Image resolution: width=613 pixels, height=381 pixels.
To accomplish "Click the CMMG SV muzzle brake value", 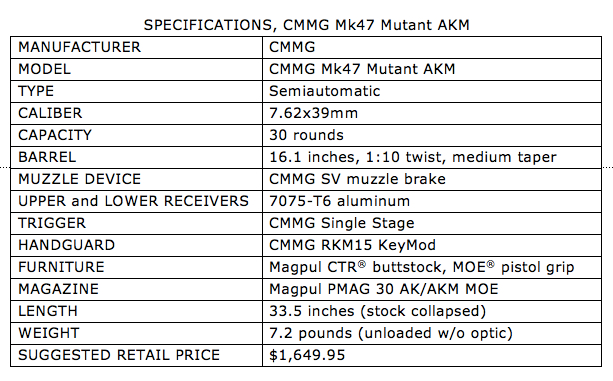I will point(357,179).
